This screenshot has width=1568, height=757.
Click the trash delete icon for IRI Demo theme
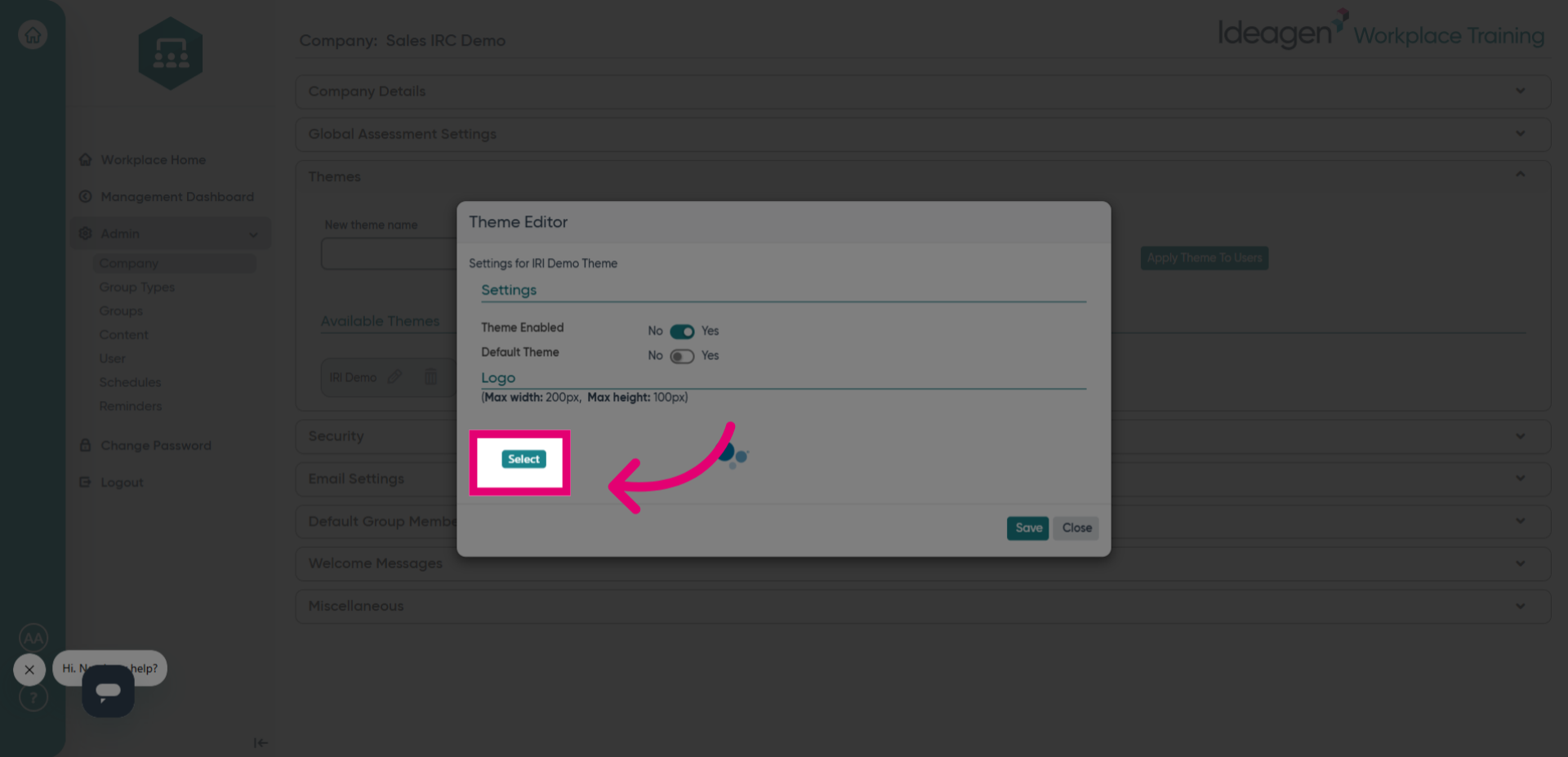click(431, 376)
